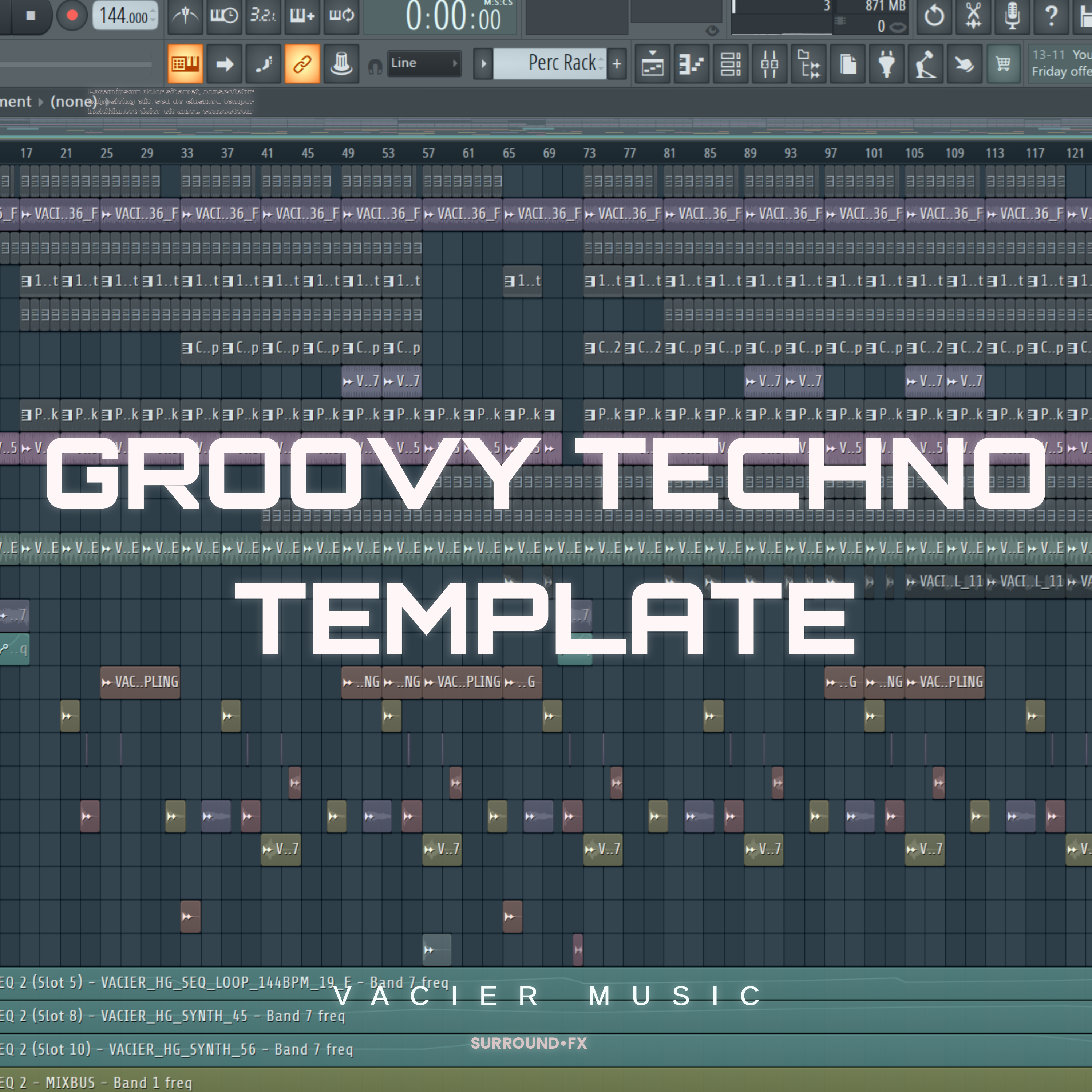Open the Channel Rack icon
1092x1092 pixels.
click(730, 64)
